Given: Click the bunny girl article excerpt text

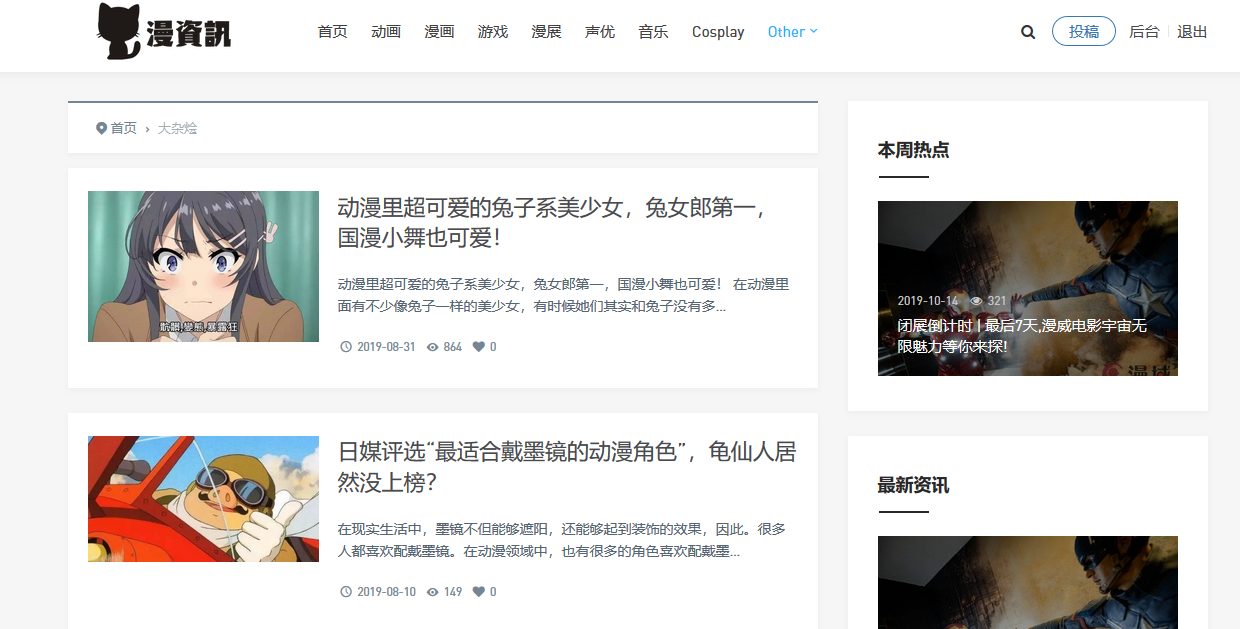Looking at the screenshot, I should click(563, 295).
